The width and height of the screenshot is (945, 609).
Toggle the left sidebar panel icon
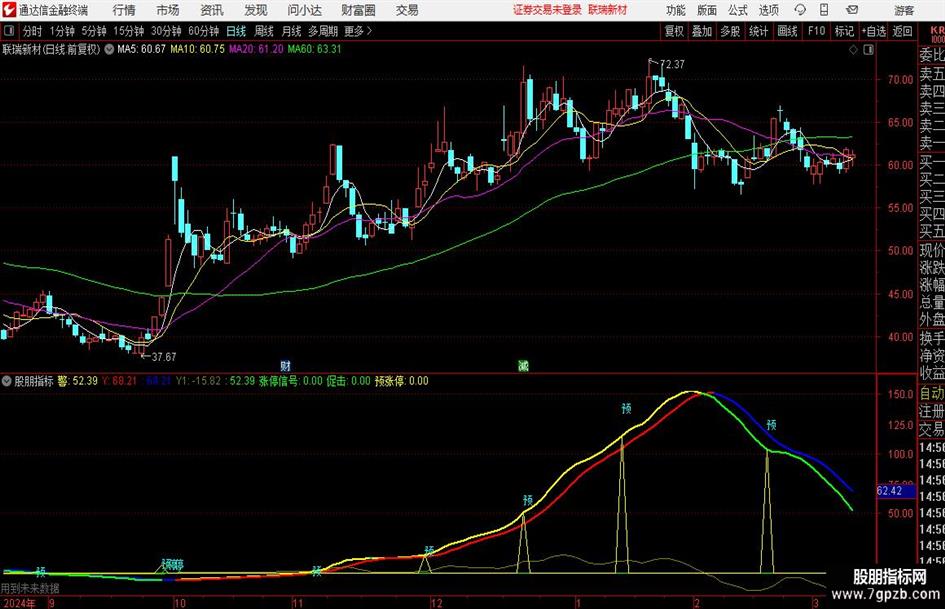(9, 31)
